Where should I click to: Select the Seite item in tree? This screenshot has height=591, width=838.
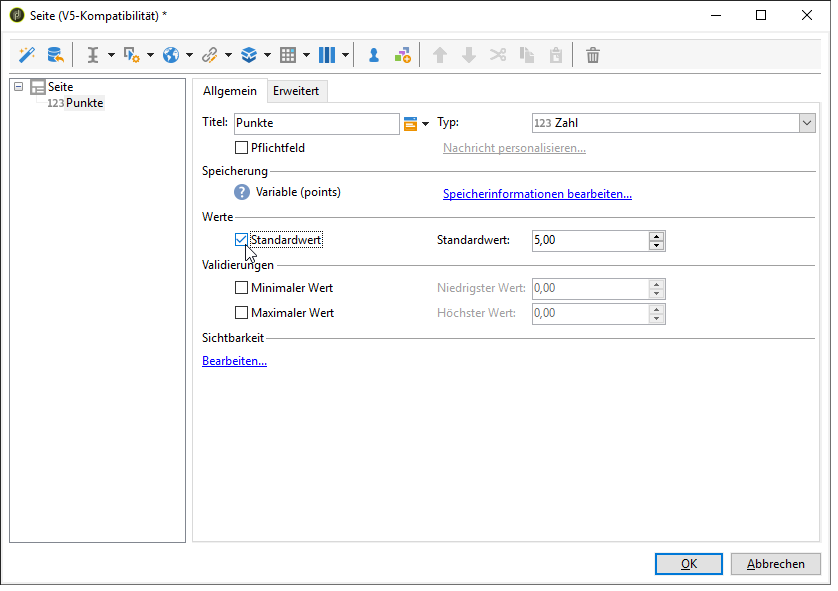tap(60, 87)
